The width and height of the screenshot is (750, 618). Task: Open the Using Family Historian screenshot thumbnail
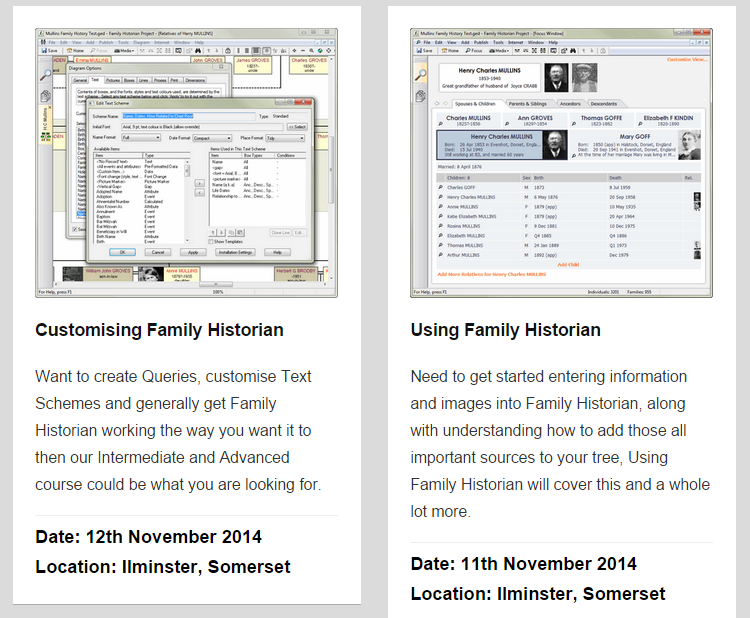[562, 163]
